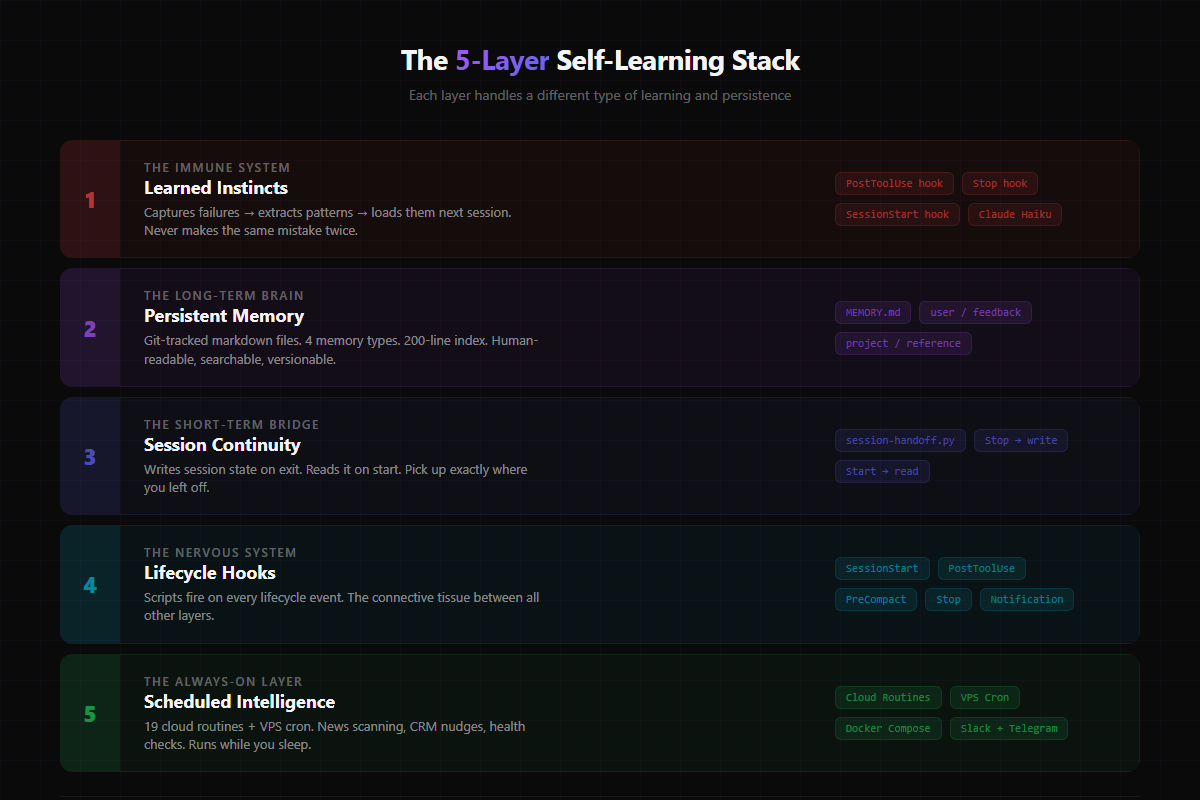The width and height of the screenshot is (1200, 800).
Task: Click the Slack + Telegram tag
Action: click(x=1008, y=729)
